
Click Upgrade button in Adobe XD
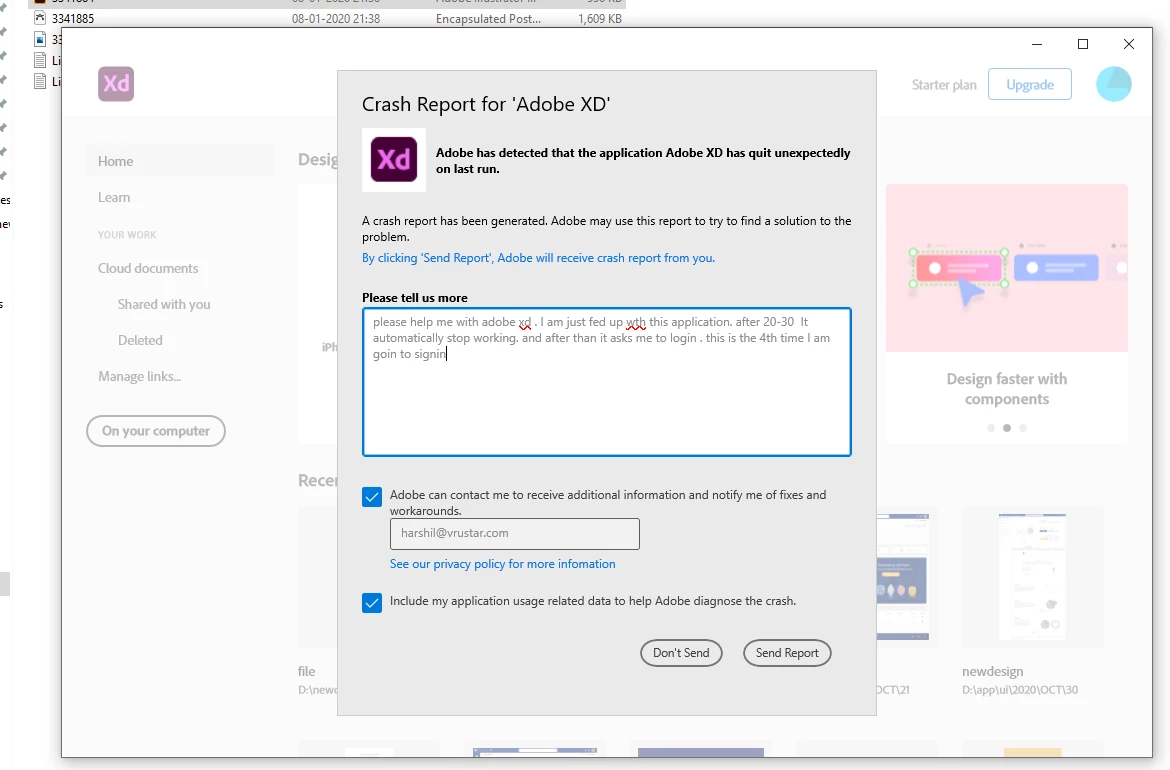[1030, 84]
